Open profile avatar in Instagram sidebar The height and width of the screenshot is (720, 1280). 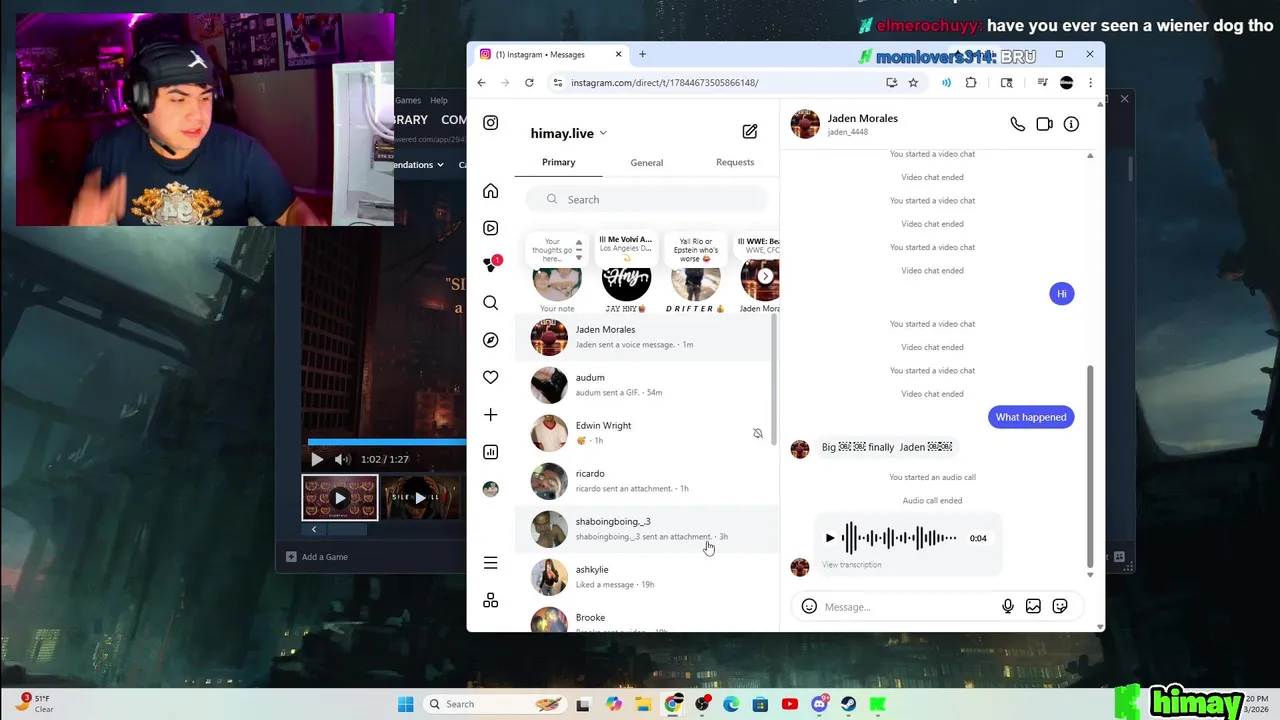point(490,489)
